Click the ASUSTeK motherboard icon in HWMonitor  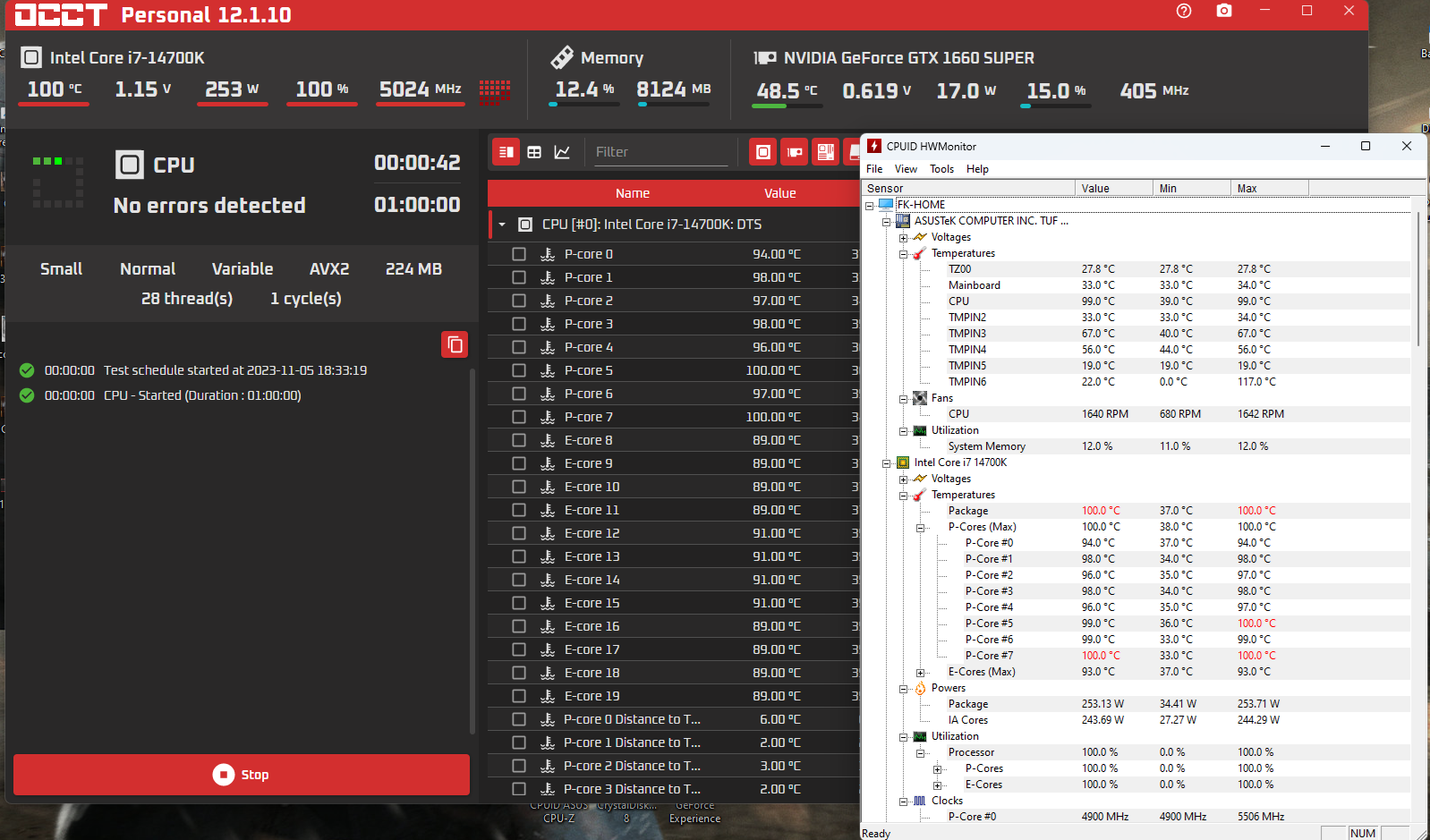click(x=903, y=221)
